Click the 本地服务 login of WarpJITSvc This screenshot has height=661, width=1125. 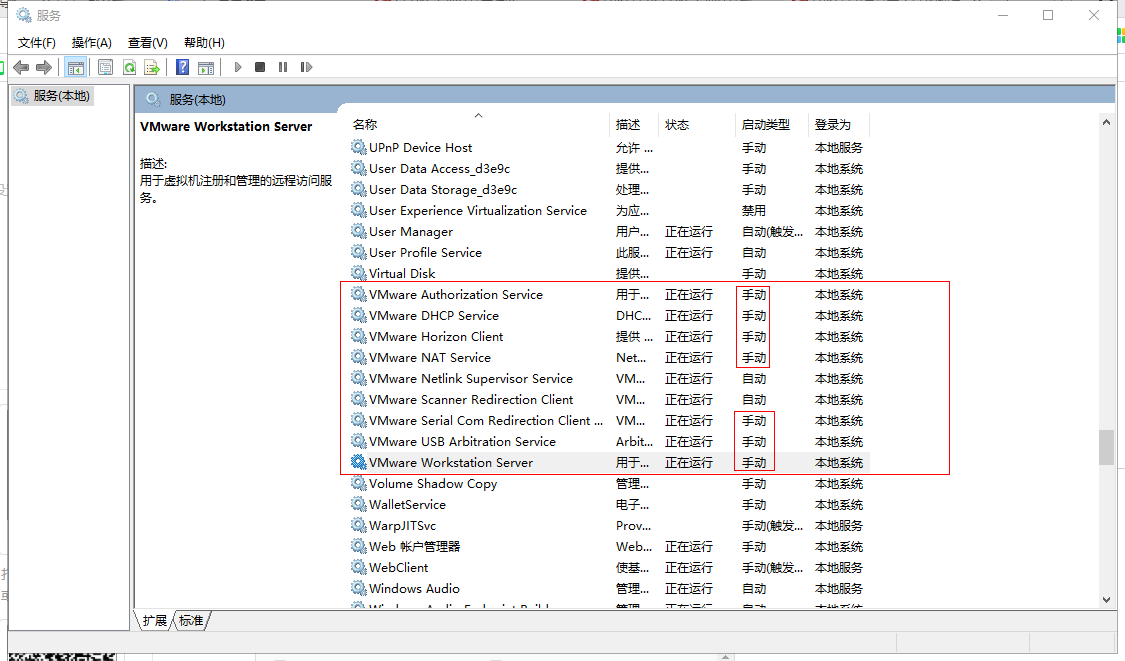point(839,525)
